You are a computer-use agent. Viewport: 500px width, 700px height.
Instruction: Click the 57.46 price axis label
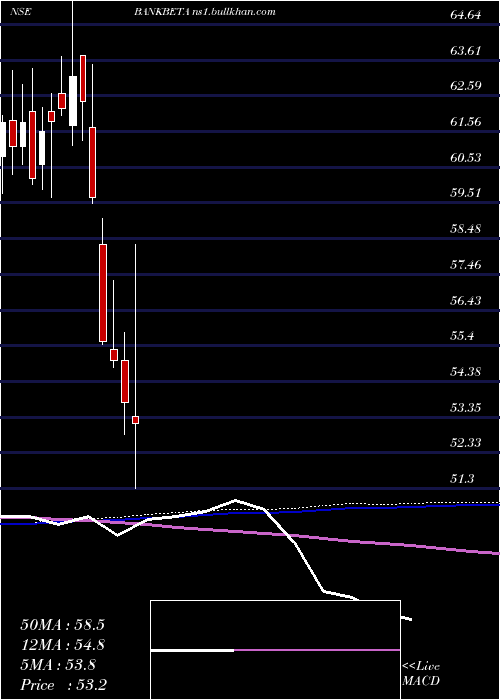465,265
